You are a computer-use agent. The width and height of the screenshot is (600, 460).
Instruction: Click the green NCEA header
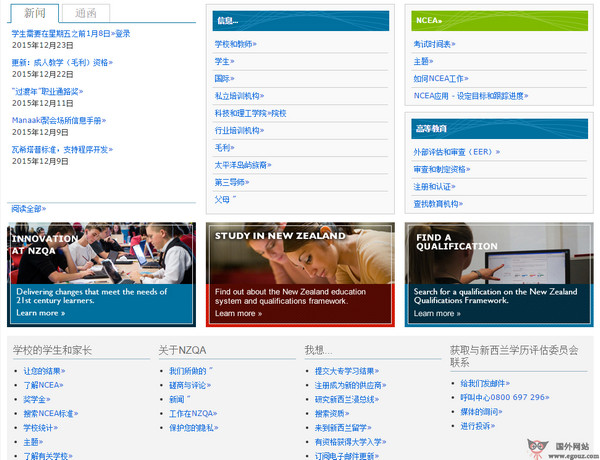coord(500,21)
